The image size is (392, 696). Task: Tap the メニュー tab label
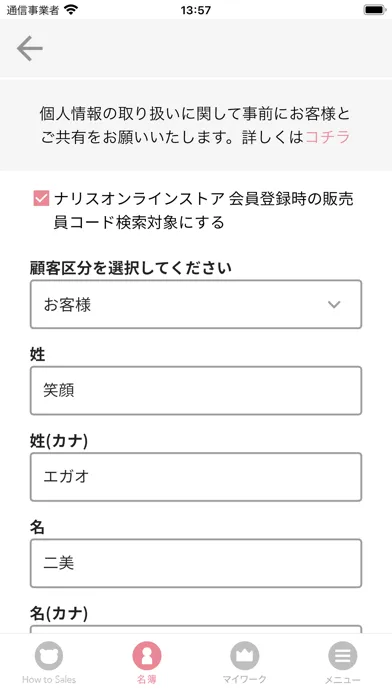(343, 680)
